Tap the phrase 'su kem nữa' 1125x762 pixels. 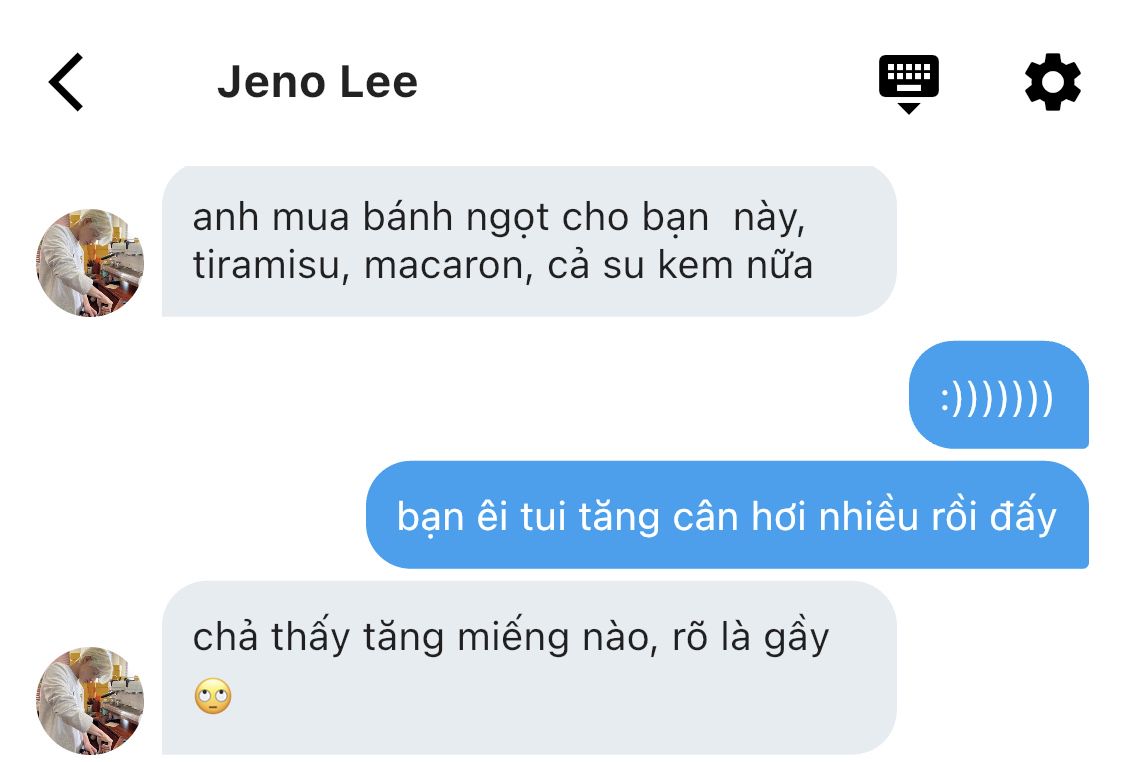pos(707,265)
